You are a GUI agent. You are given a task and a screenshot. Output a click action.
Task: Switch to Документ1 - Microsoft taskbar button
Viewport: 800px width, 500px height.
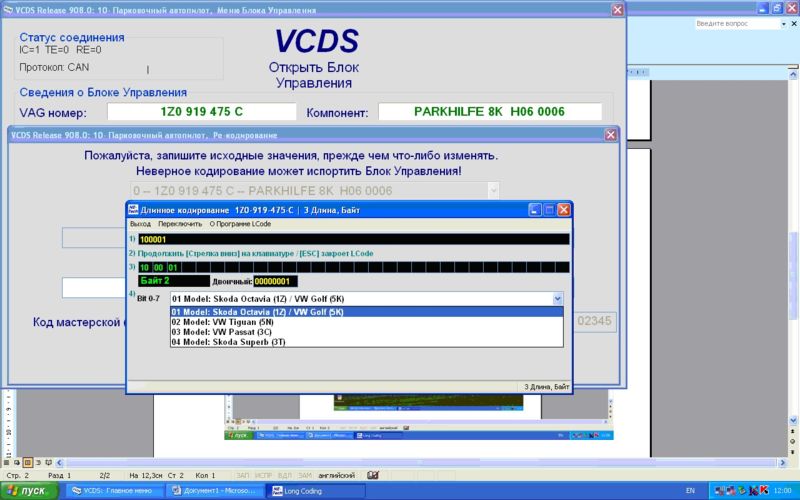pyautogui.click(x=215, y=491)
